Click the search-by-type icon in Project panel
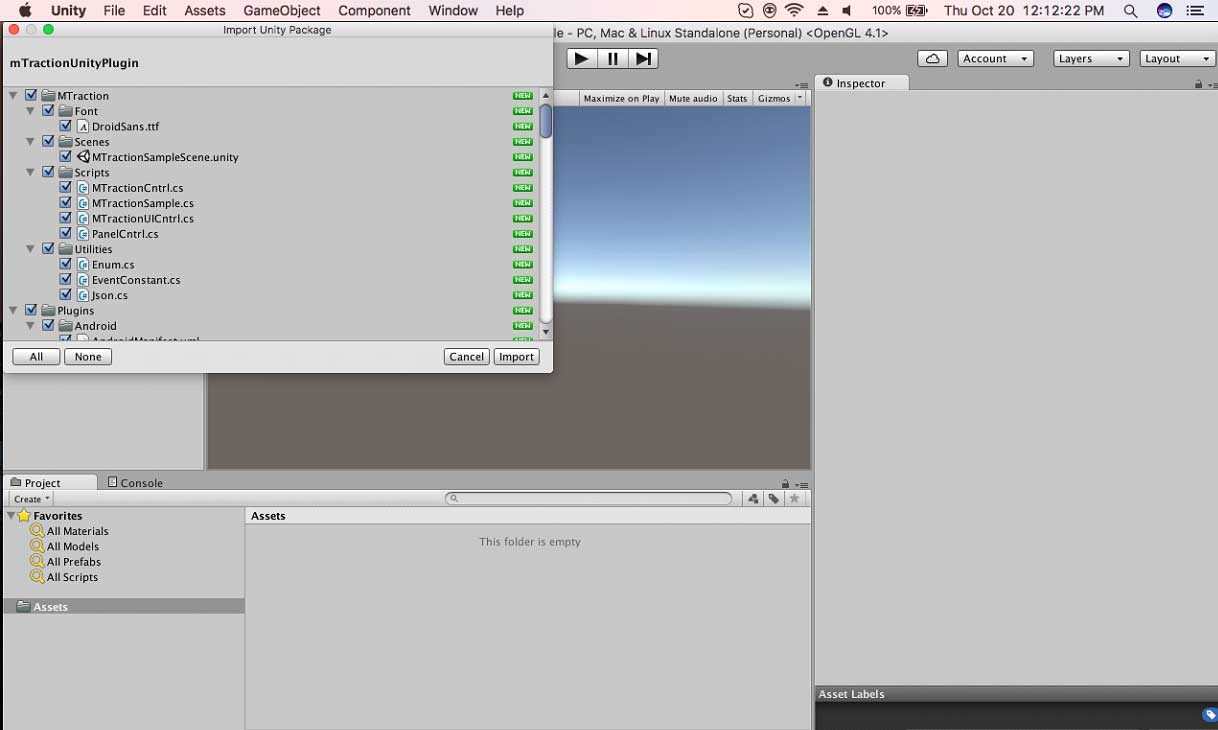This screenshot has width=1218, height=730. (753, 498)
